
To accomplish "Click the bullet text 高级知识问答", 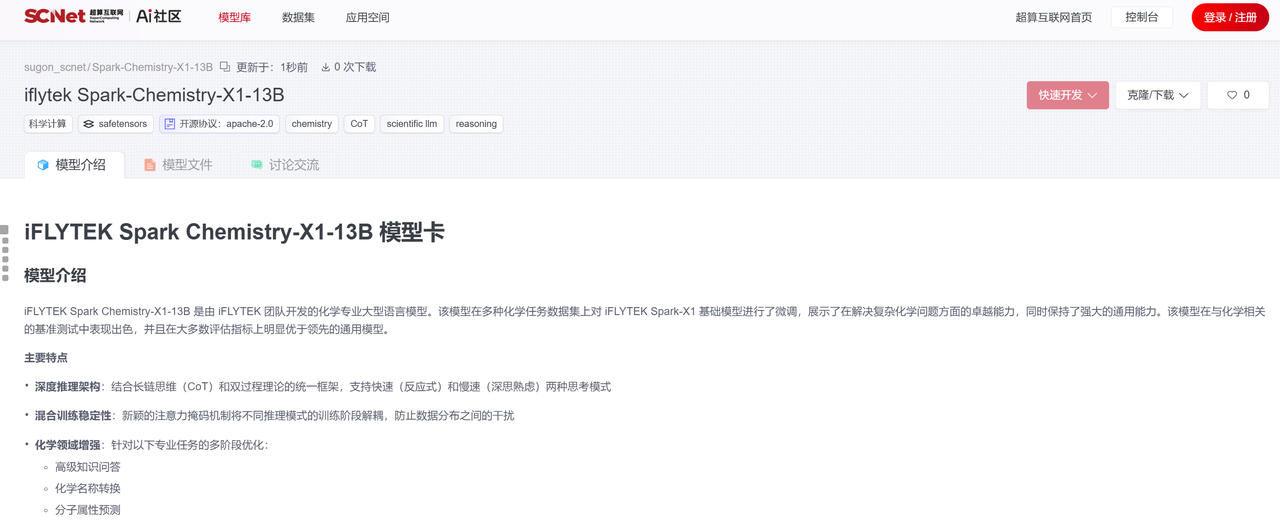I will pyautogui.click(x=87, y=467).
